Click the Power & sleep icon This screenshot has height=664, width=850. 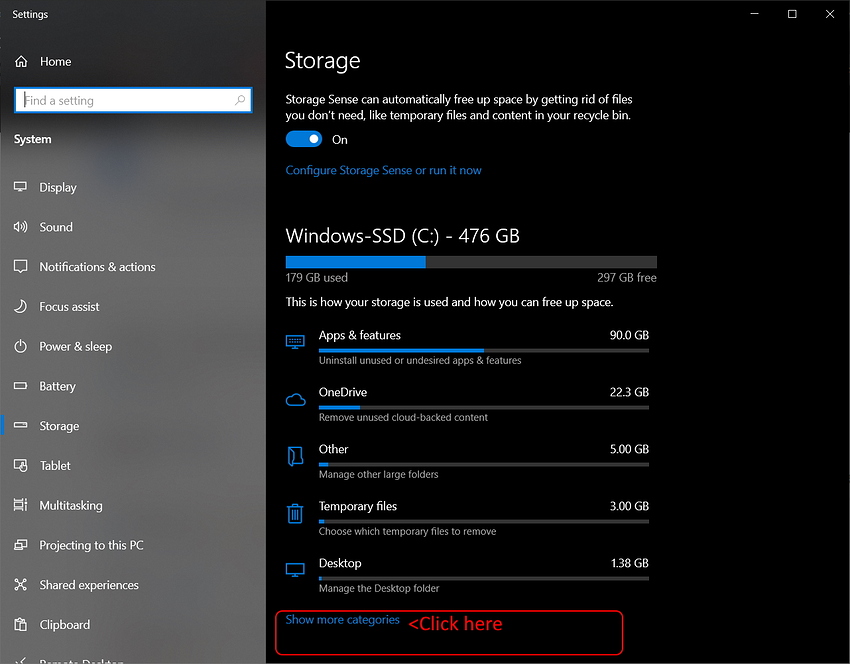[x=21, y=347]
